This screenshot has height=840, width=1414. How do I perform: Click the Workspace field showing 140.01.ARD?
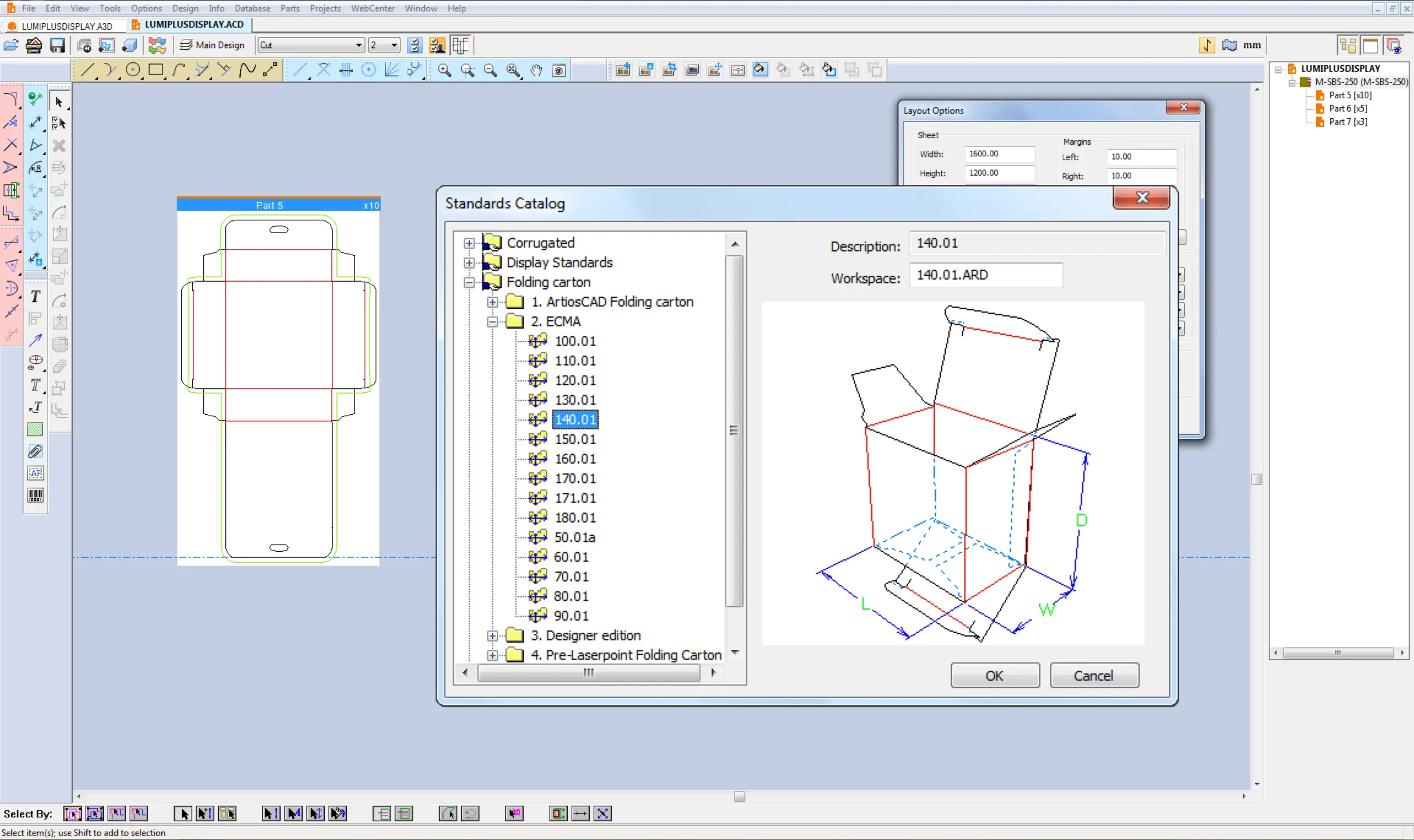(986, 275)
